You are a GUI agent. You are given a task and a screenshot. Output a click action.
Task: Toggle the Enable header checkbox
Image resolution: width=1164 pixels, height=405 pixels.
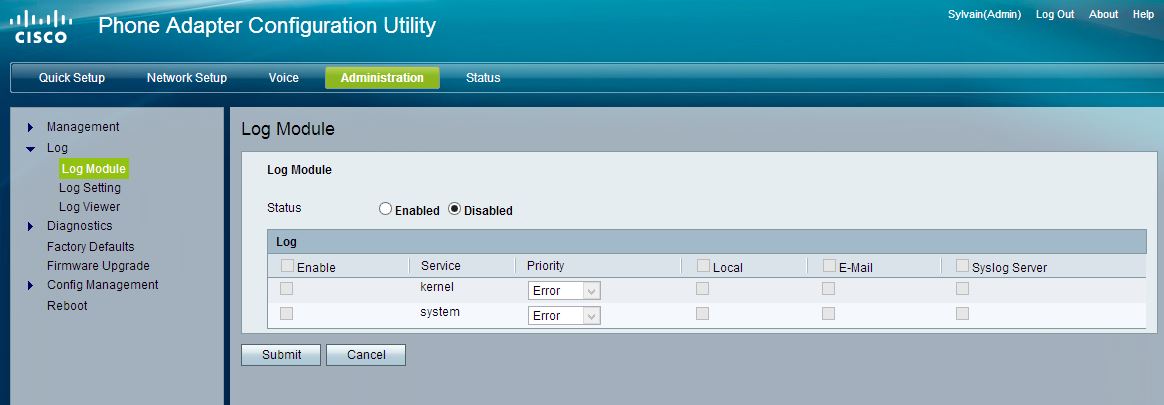click(x=288, y=266)
